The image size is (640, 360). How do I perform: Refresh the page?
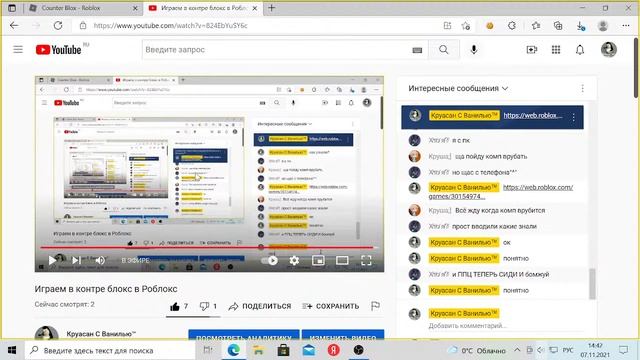click(x=58, y=26)
